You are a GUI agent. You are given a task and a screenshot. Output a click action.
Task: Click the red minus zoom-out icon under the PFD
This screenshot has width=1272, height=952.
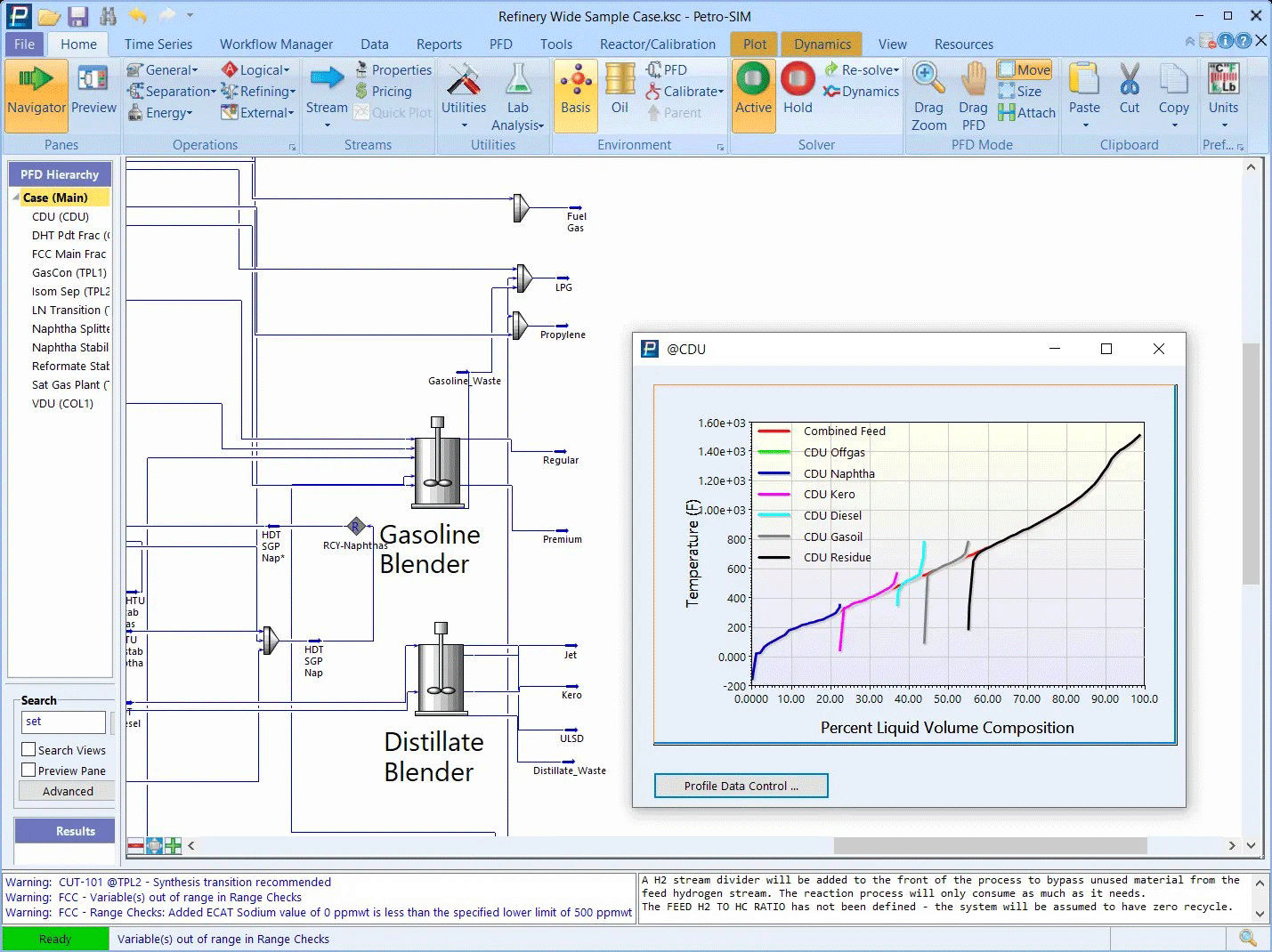[136, 845]
